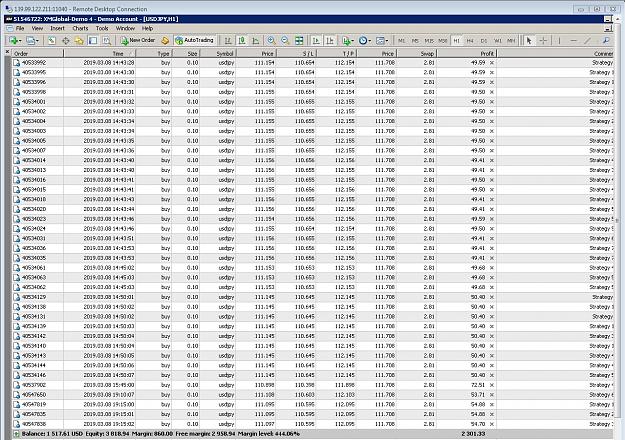Image resolution: width=625 pixels, height=440 pixels.
Task: Toggle the Auto Scroll chart icon
Action: [316, 40]
